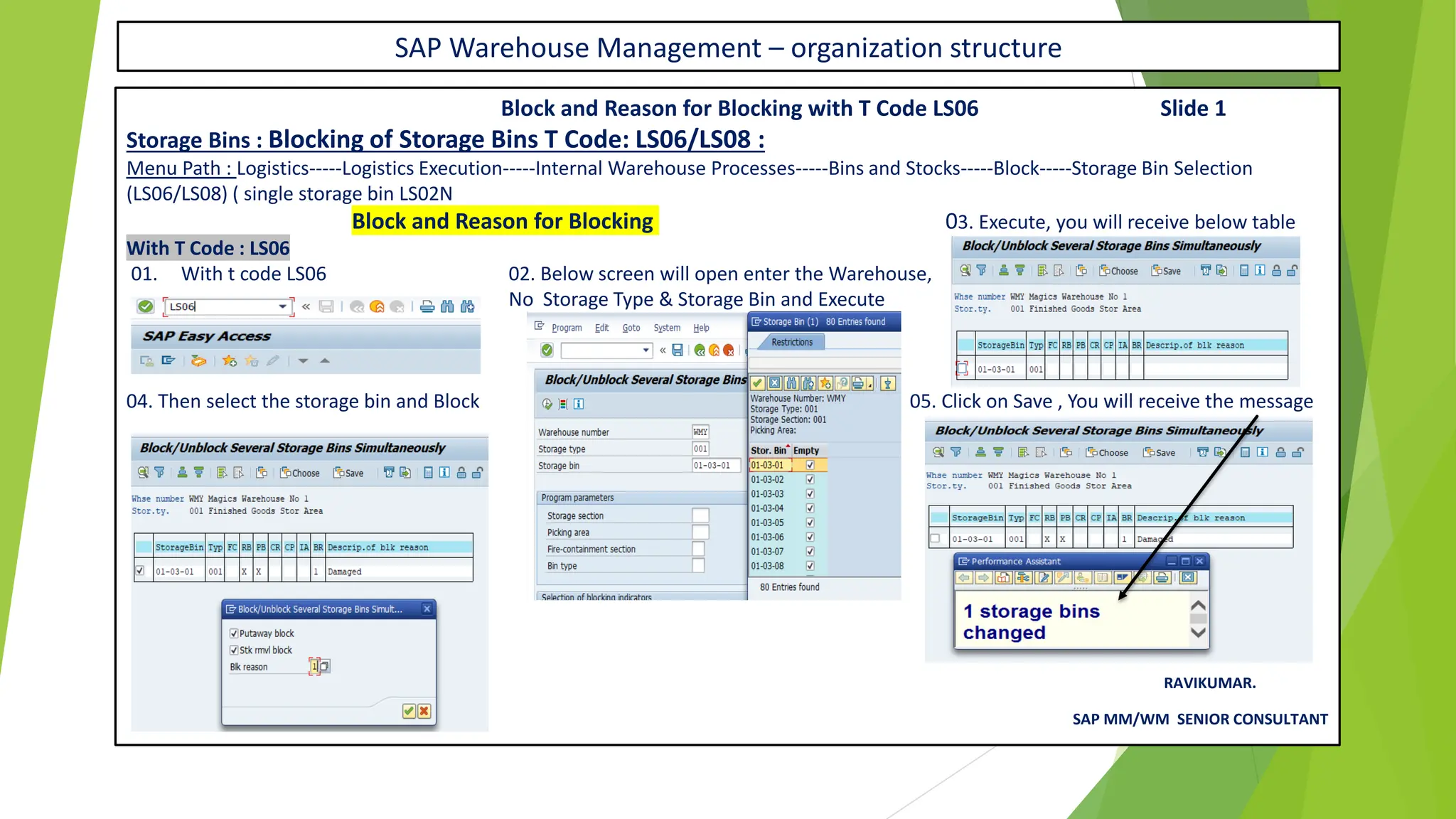Click the Unblock open-lock icon in the step 03 toolbar
Image resolution: width=1456 pixels, height=819 pixels.
[x=1292, y=271]
